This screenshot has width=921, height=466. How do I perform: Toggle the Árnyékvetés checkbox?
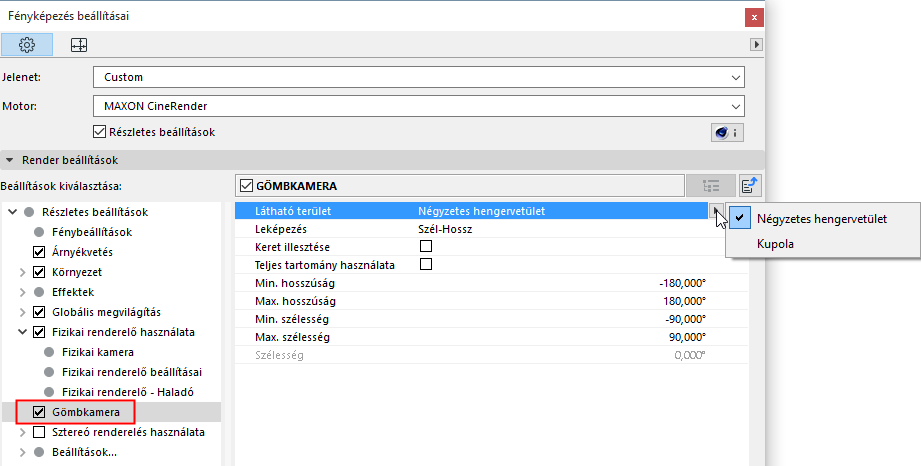coord(39,252)
